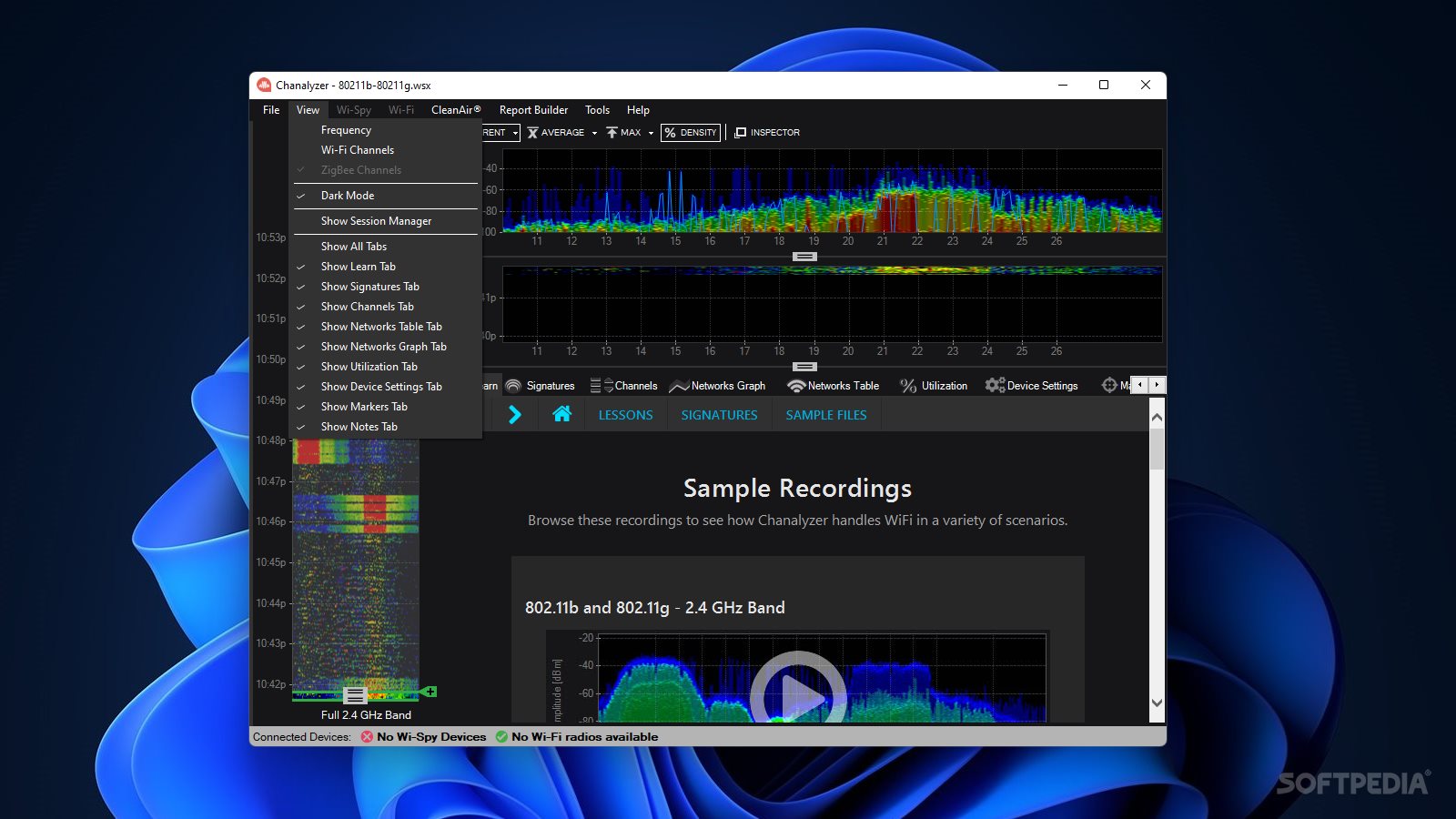This screenshot has height=819, width=1456.
Task: Open the Utilization tab percent icon
Action: point(908,386)
